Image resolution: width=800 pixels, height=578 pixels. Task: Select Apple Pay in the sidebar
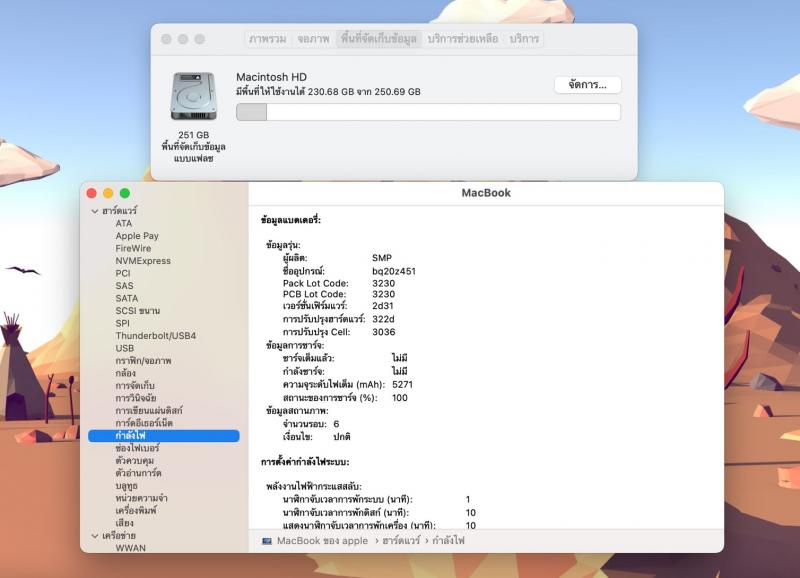tap(137, 236)
